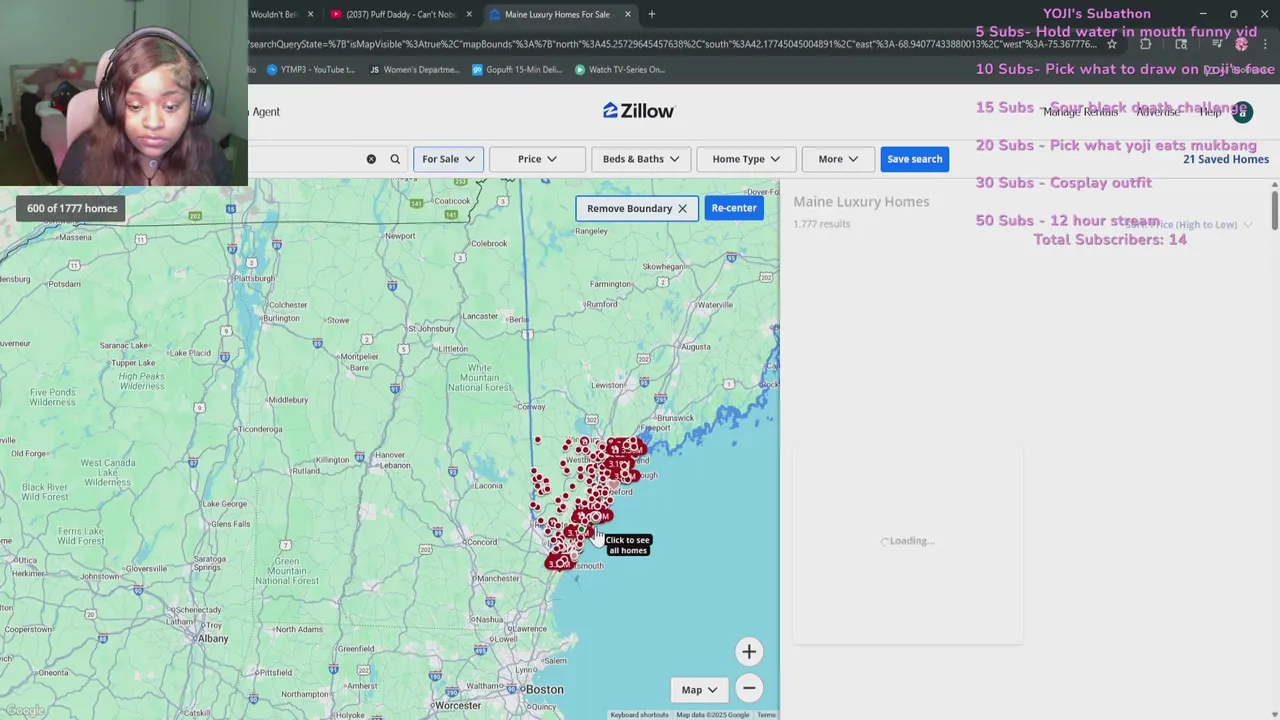Screen dimensions: 1280x720
Task: Click the Agent navigation link
Action: [266, 112]
